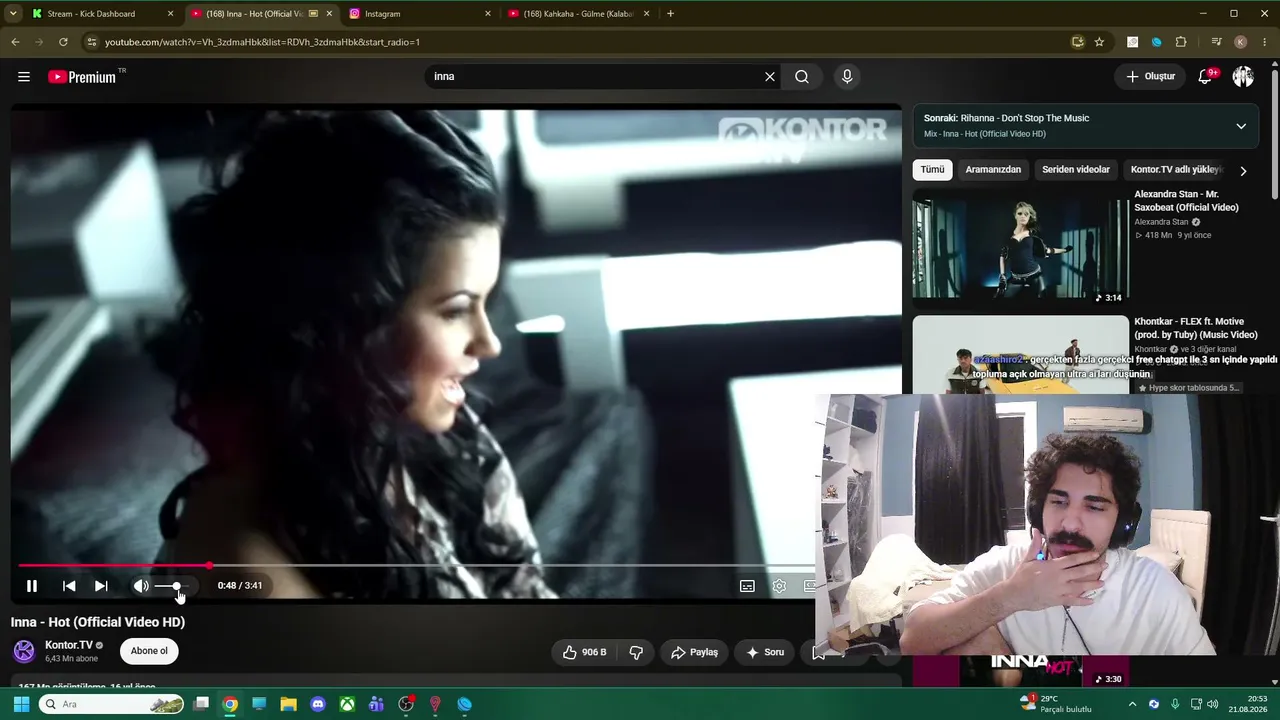Click the volume slider in the player

pyautogui.click(x=171, y=586)
